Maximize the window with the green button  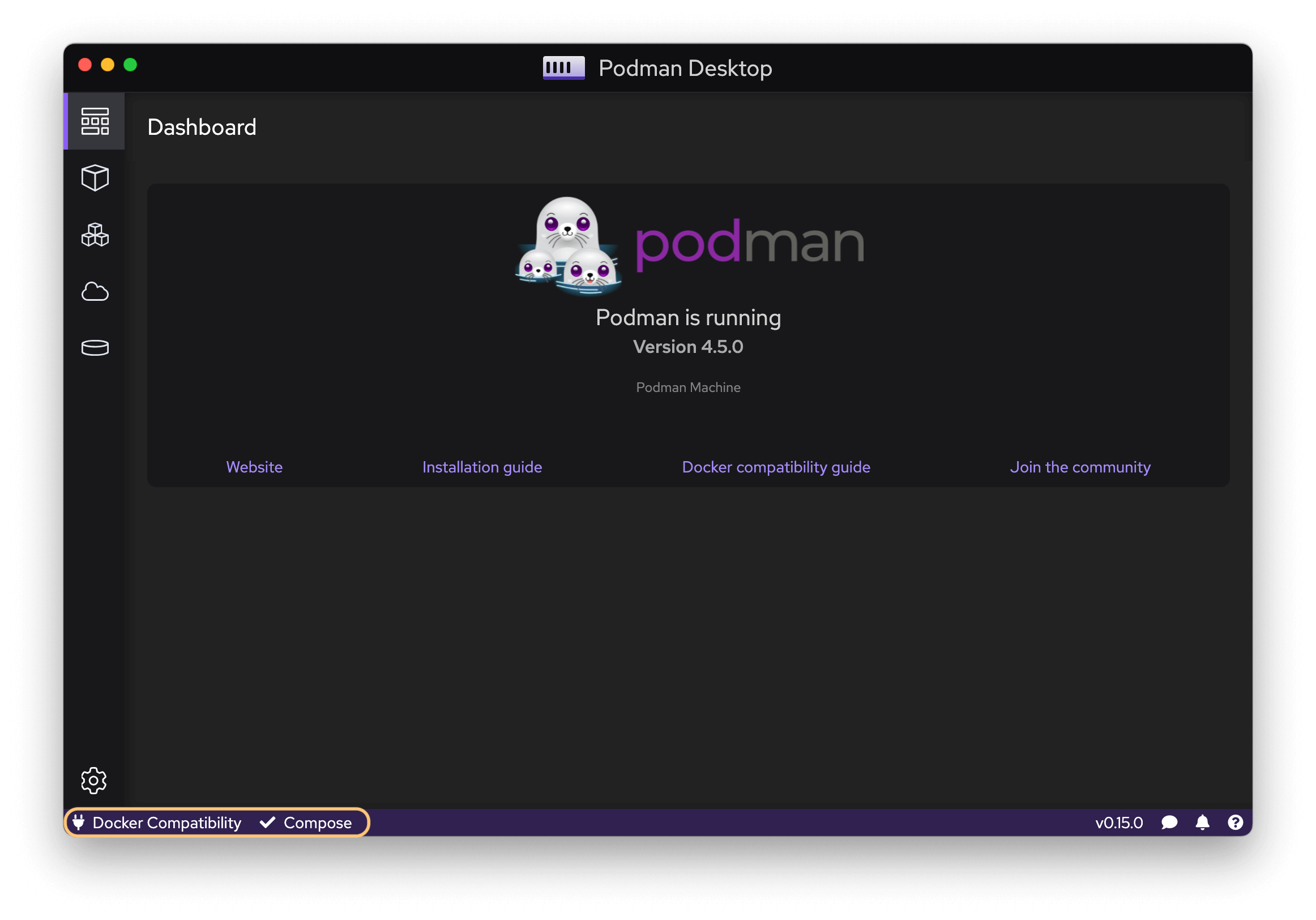130,64
